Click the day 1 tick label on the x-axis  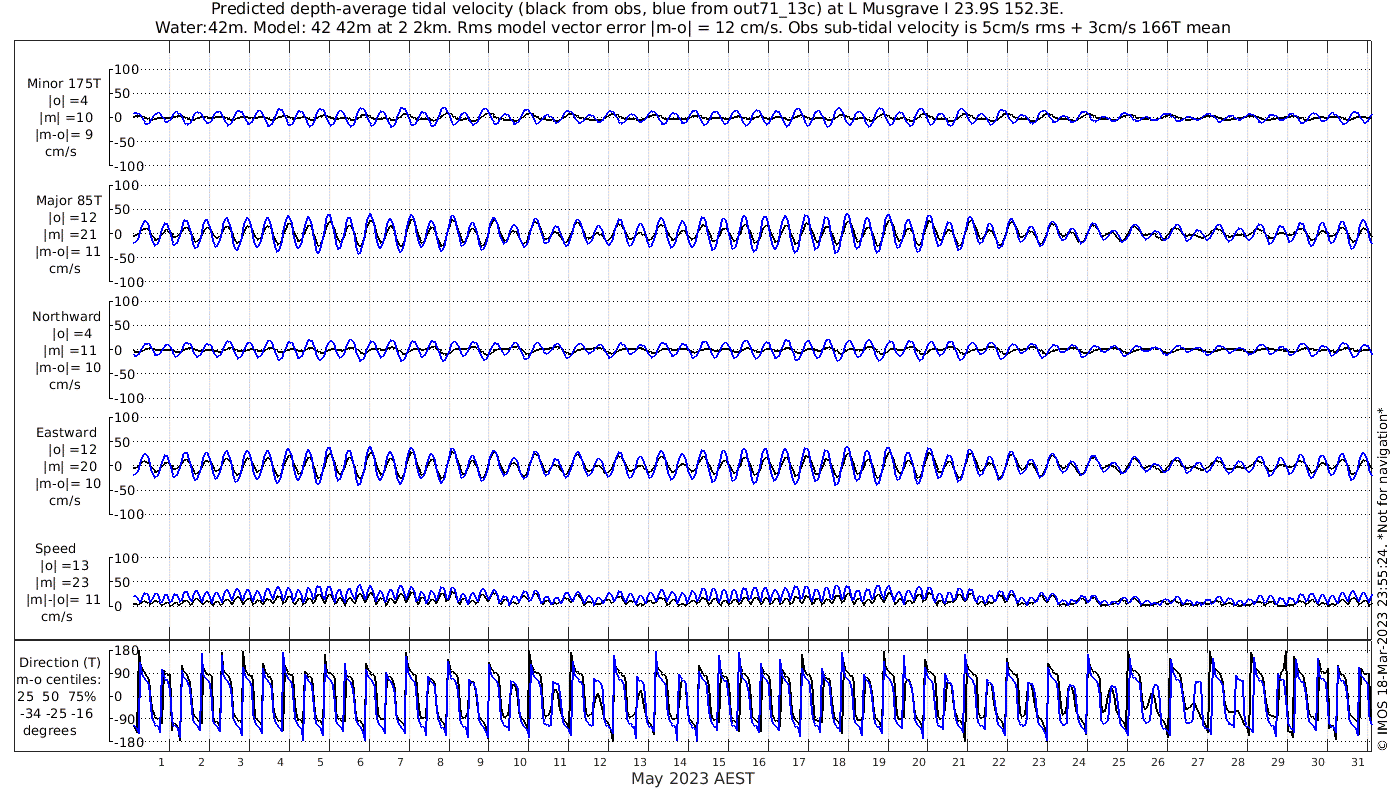tap(161, 762)
